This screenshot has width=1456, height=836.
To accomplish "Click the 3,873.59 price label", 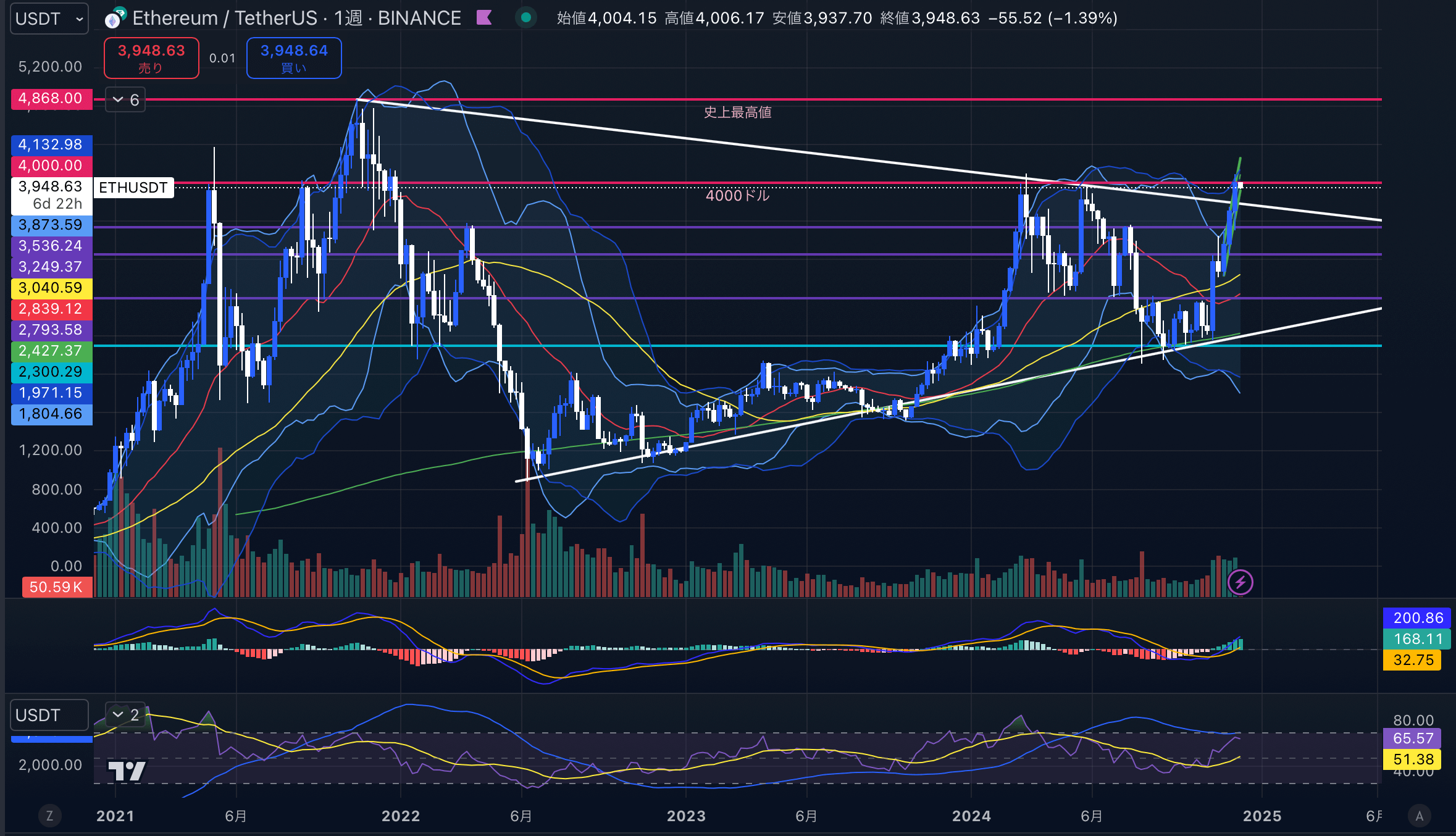I will pyautogui.click(x=51, y=225).
